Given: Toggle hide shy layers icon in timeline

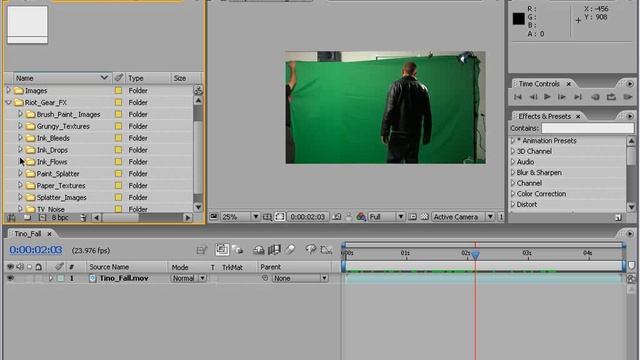Looking at the screenshot, I should click(258, 250).
